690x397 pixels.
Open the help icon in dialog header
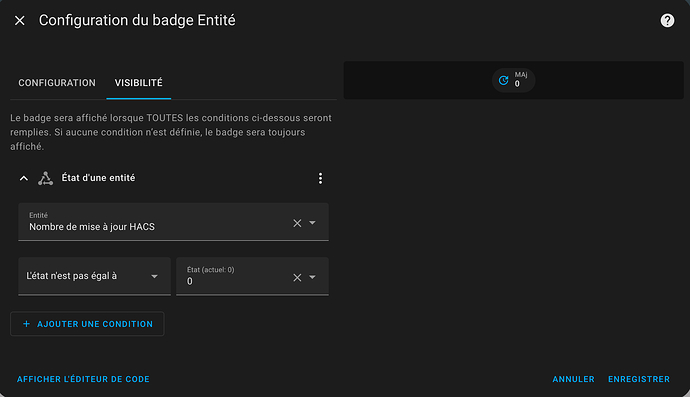(667, 20)
